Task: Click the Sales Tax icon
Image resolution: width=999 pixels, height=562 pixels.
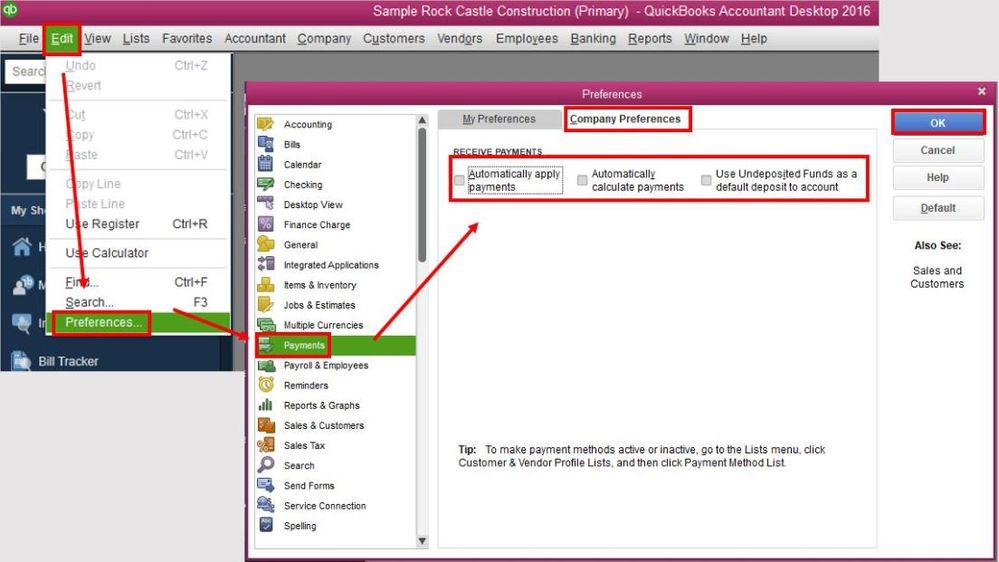Action: 266,445
